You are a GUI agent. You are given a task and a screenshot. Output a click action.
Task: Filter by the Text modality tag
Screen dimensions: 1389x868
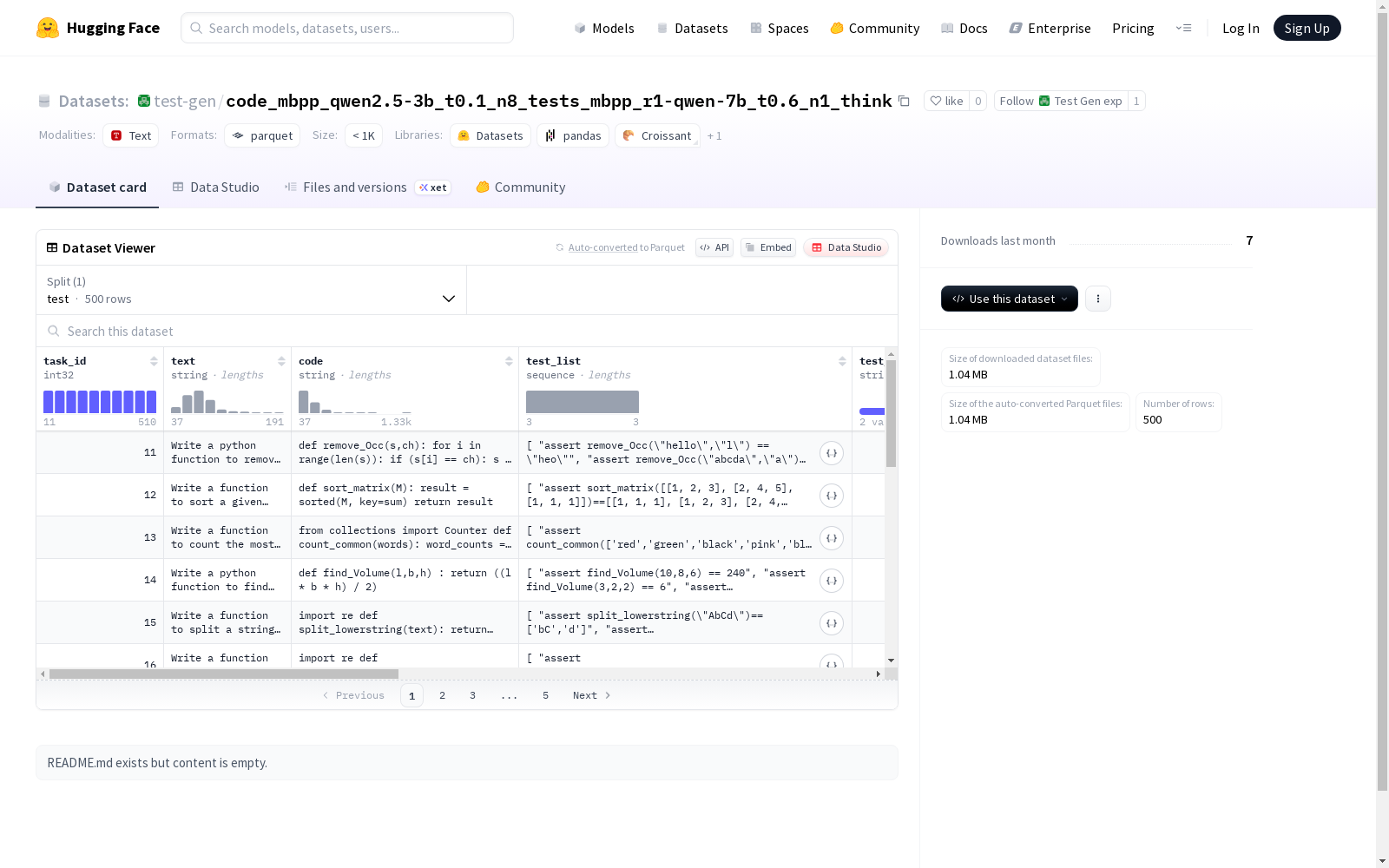[x=131, y=135]
